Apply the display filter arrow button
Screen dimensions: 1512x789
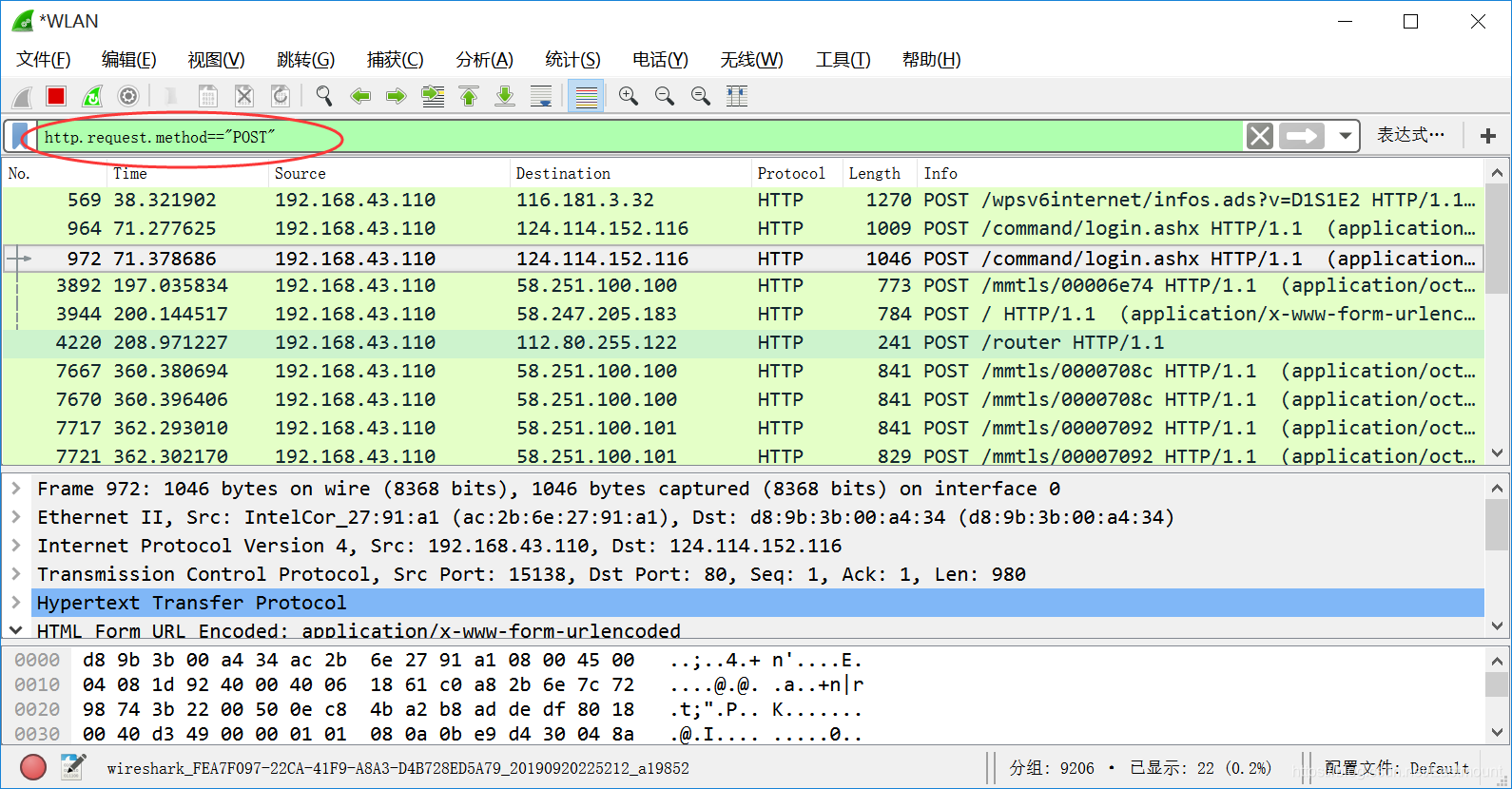coord(1302,136)
